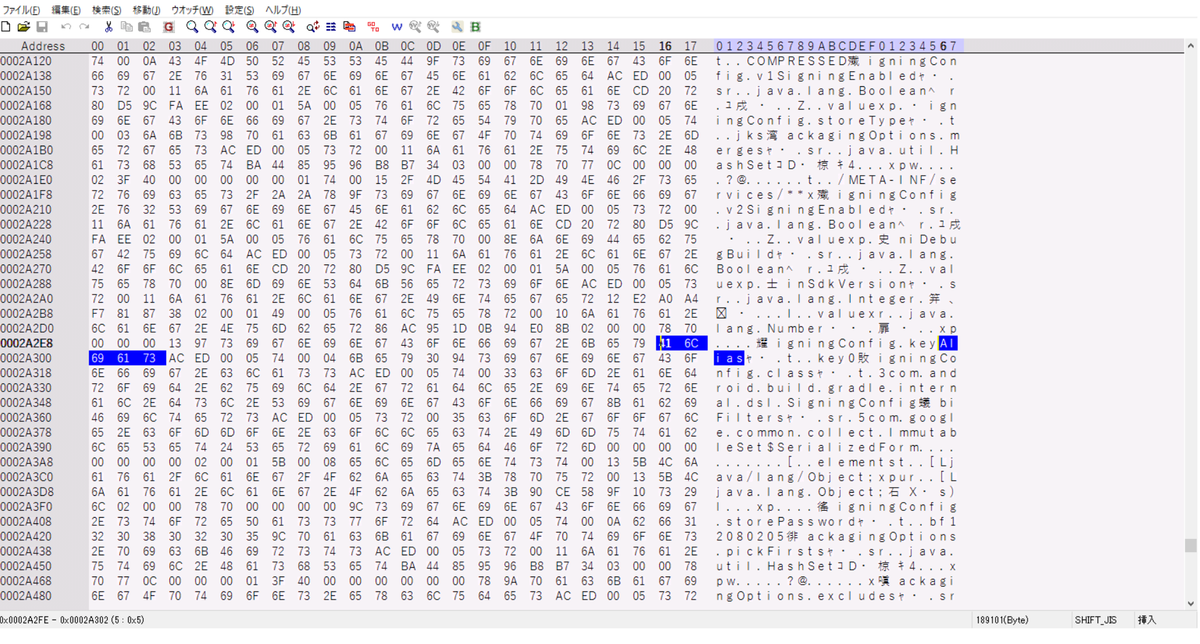Click the Address column header
The width and height of the screenshot is (1200, 644).
tap(44, 46)
